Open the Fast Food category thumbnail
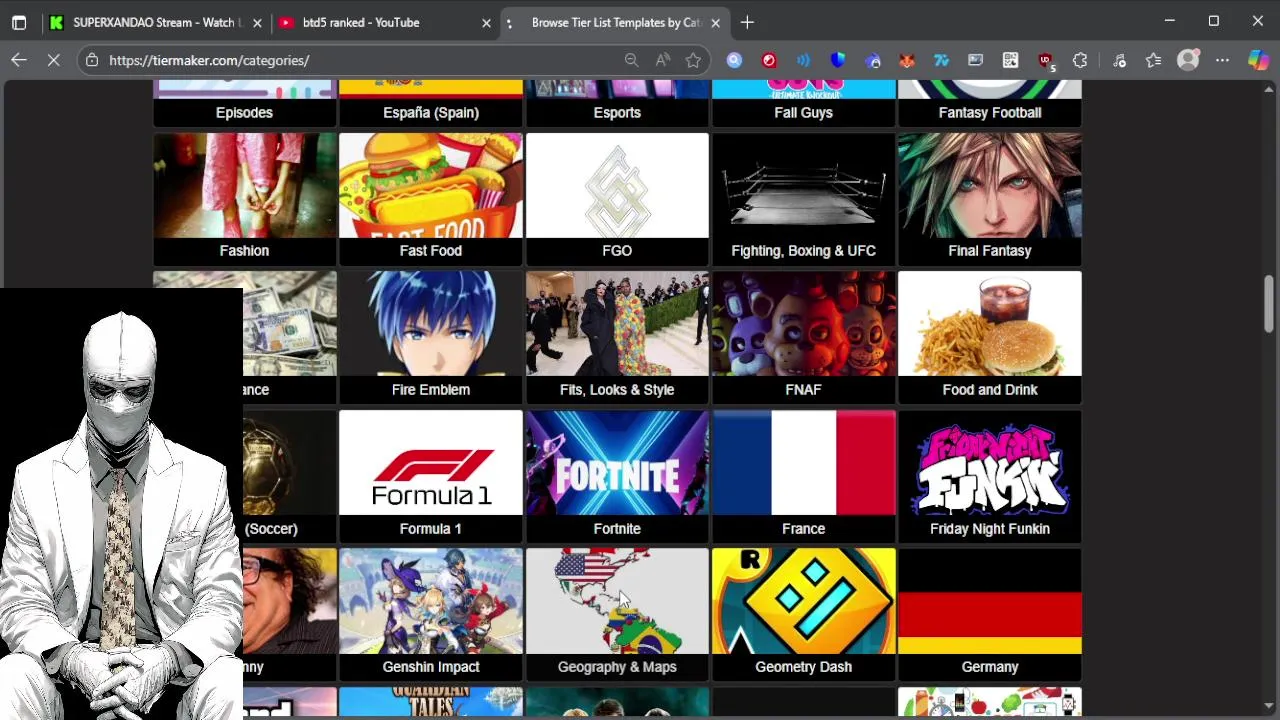Viewport: 1280px width, 720px height. [x=431, y=186]
